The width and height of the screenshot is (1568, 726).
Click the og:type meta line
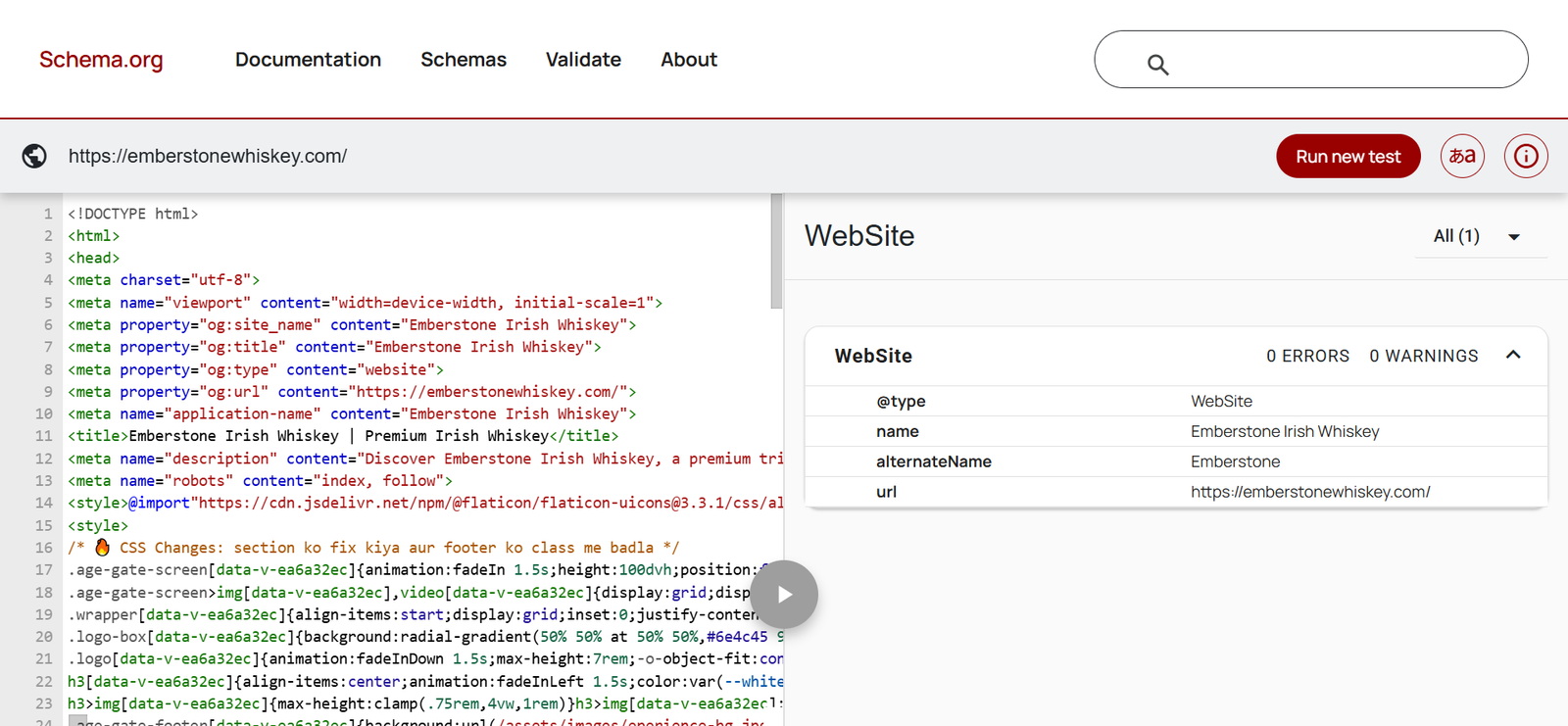(256, 369)
